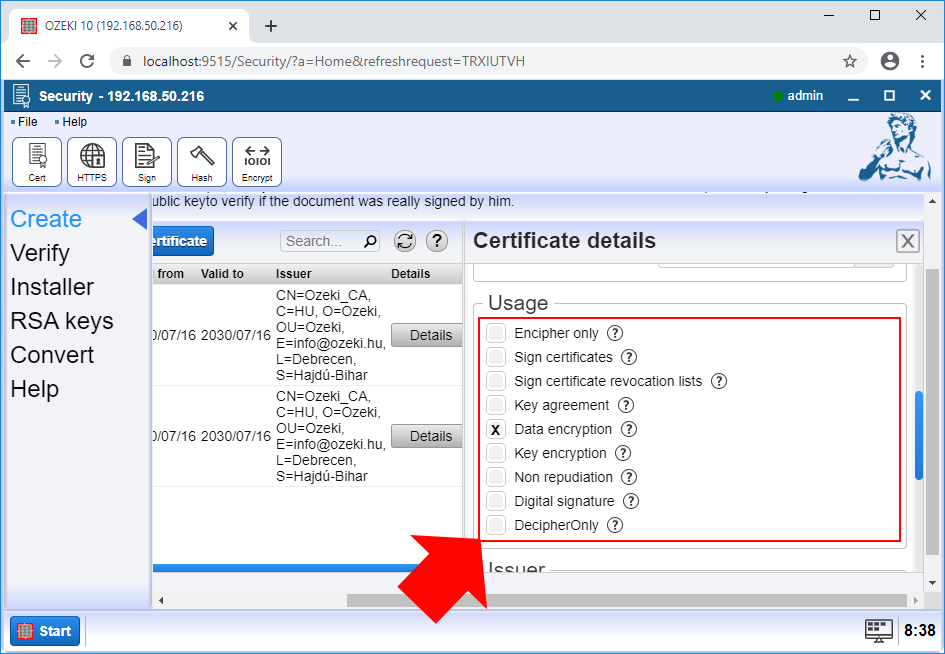Open the Cert toolbar tool

pos(37,162)
